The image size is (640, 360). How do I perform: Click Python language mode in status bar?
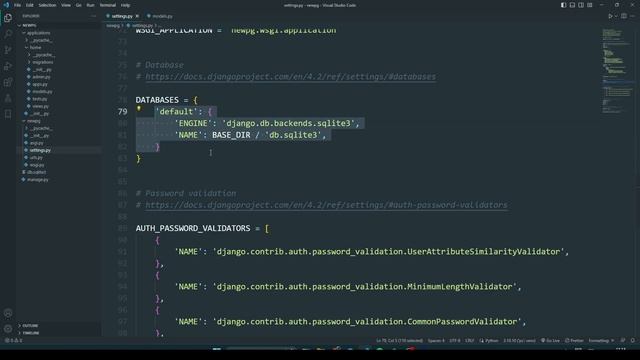pyautogui.click(x=489, y=340)
